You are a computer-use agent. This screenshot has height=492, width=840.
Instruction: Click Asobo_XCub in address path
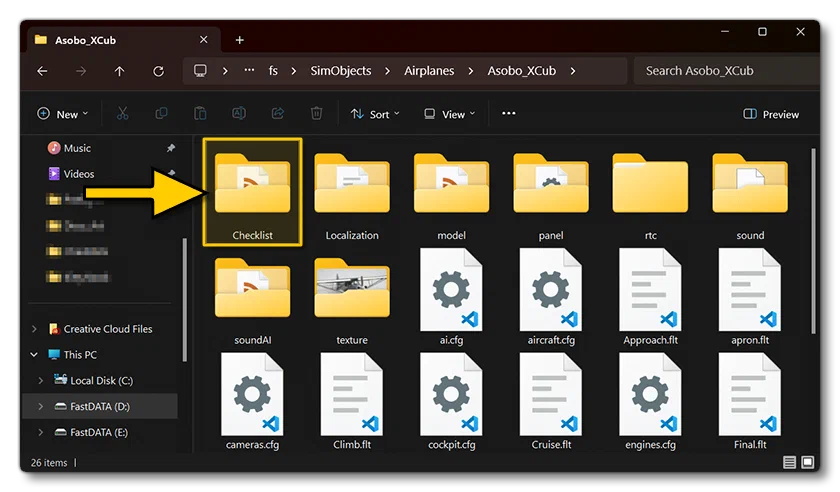tap(521, 71)
